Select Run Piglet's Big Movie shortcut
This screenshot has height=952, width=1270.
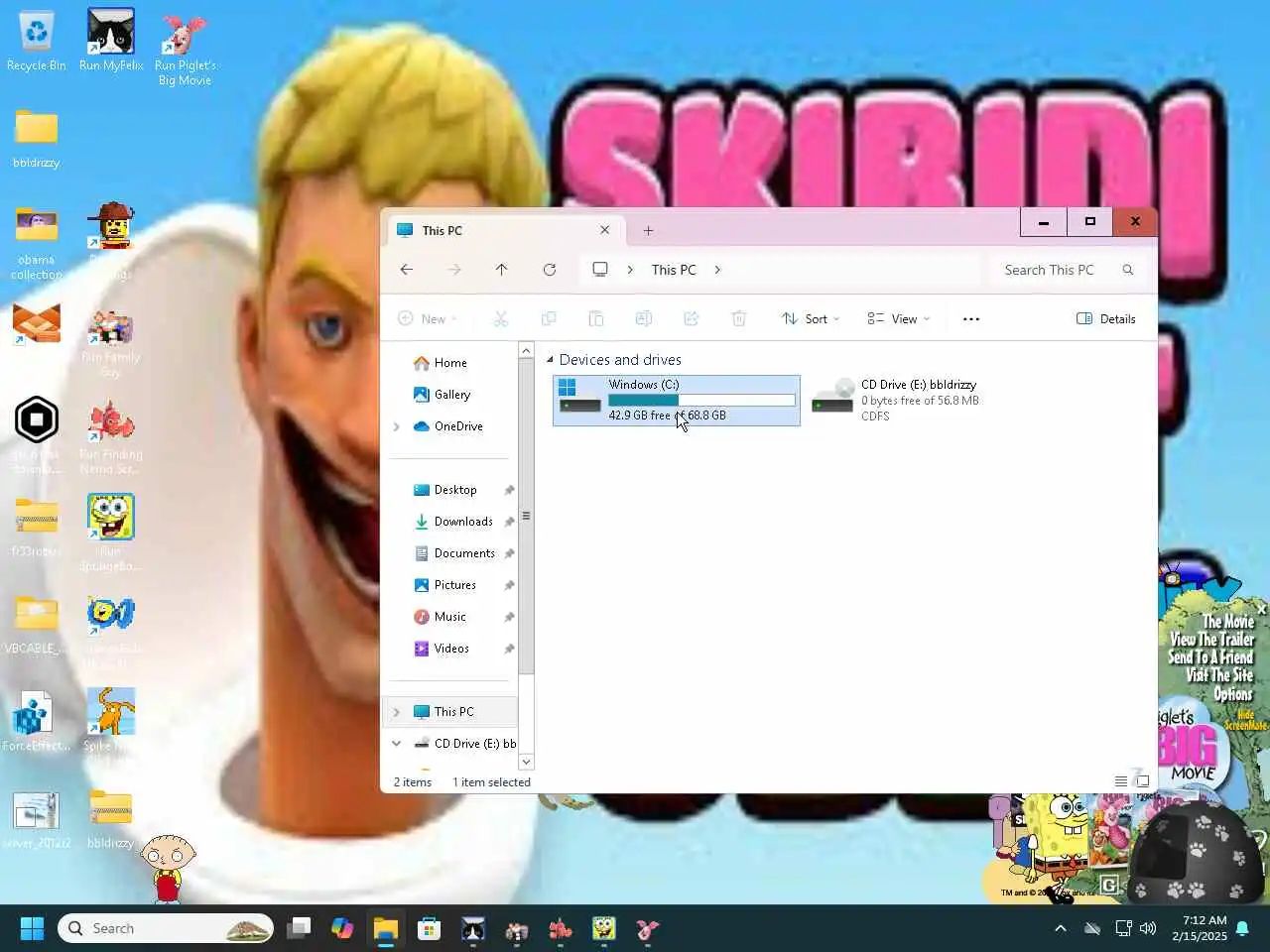(x=185, y=48)
